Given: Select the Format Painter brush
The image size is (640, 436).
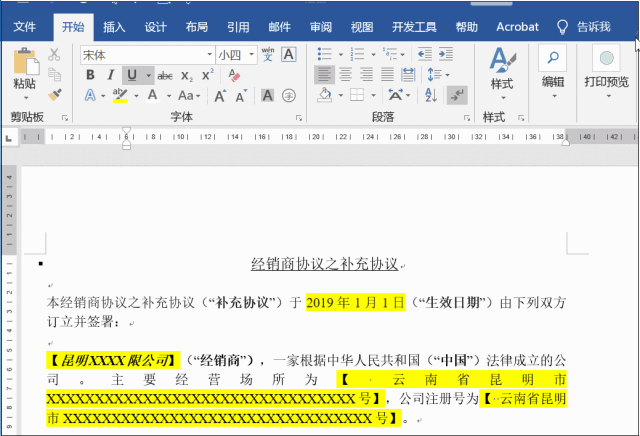Looking at the screenshot, I should (54, 95).
